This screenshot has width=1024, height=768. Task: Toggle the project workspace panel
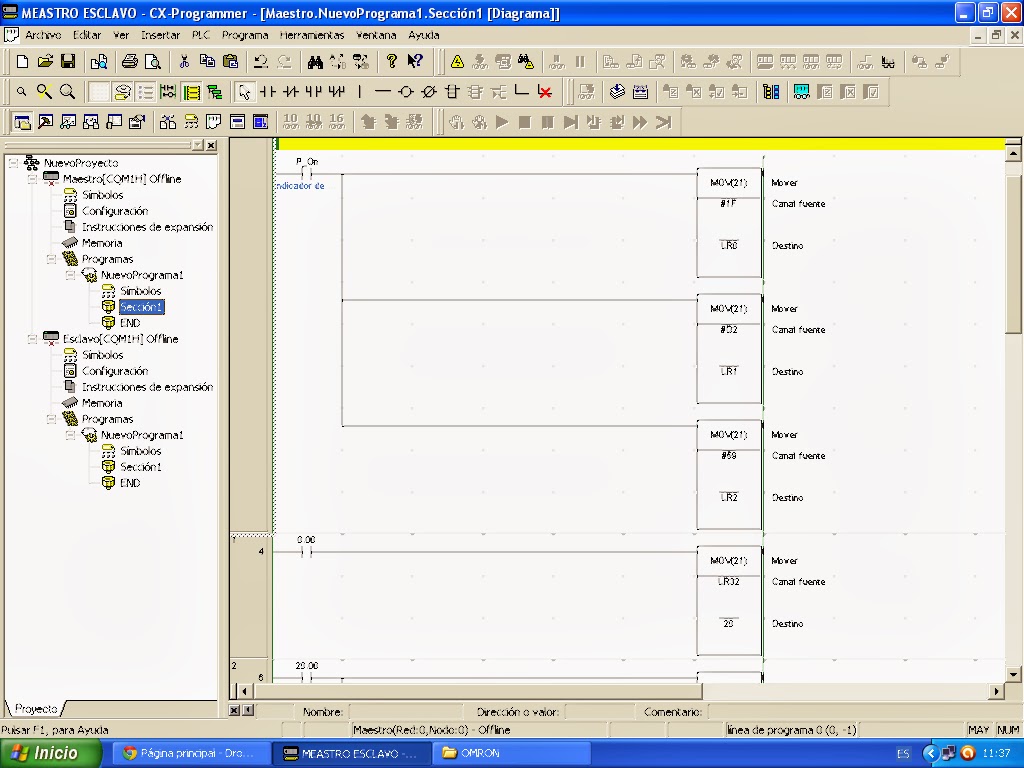point(22,122)
